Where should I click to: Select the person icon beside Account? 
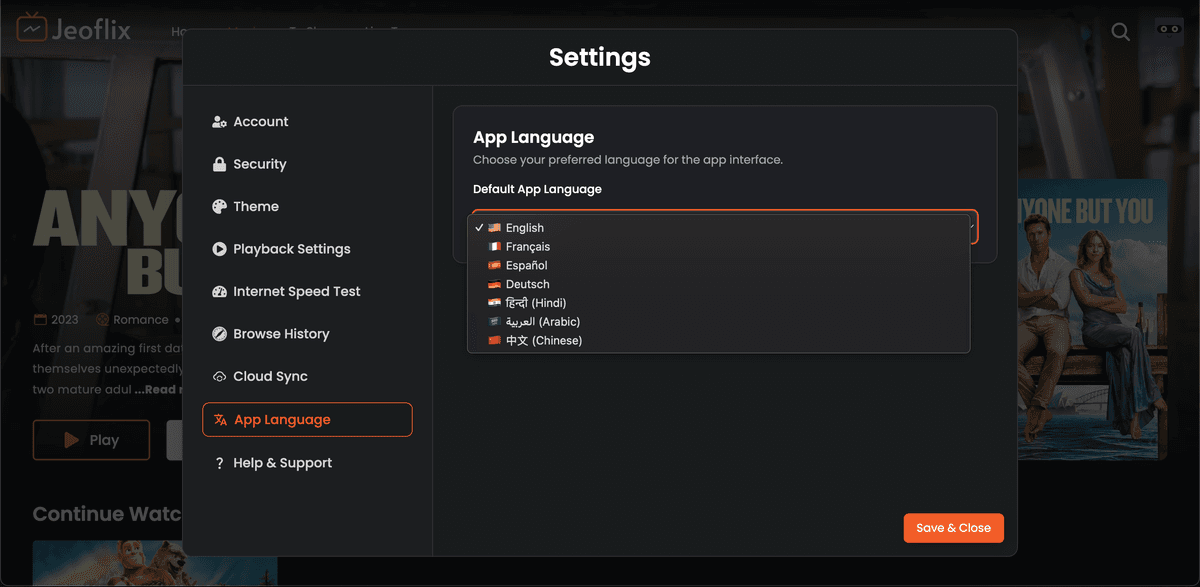coord(219,121)
